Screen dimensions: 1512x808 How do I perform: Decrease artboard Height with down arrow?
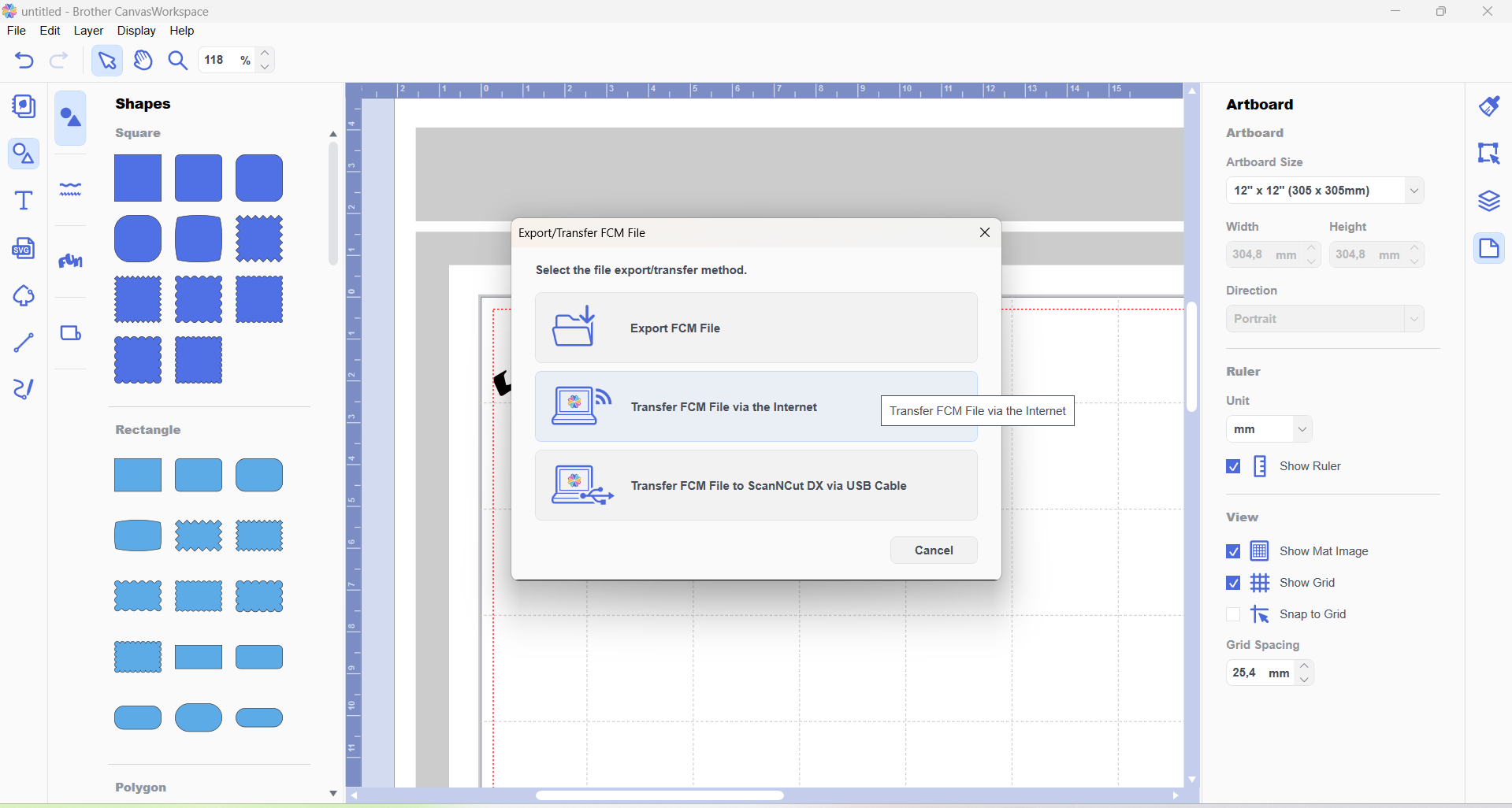pos(1416,261)
